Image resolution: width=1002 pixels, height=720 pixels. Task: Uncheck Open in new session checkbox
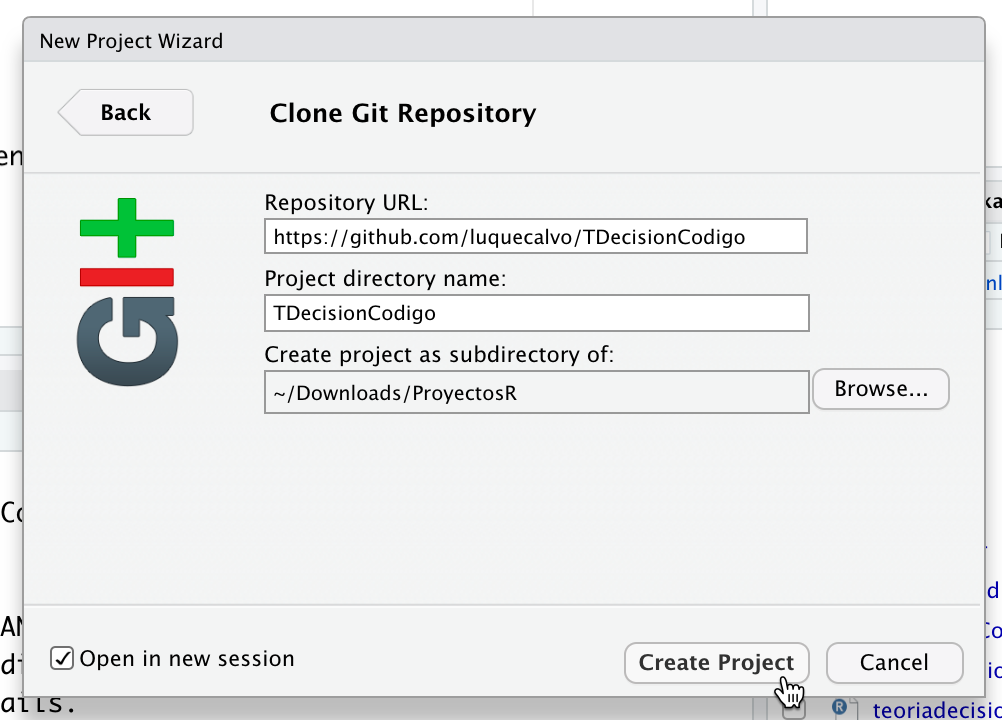point(63,658)
